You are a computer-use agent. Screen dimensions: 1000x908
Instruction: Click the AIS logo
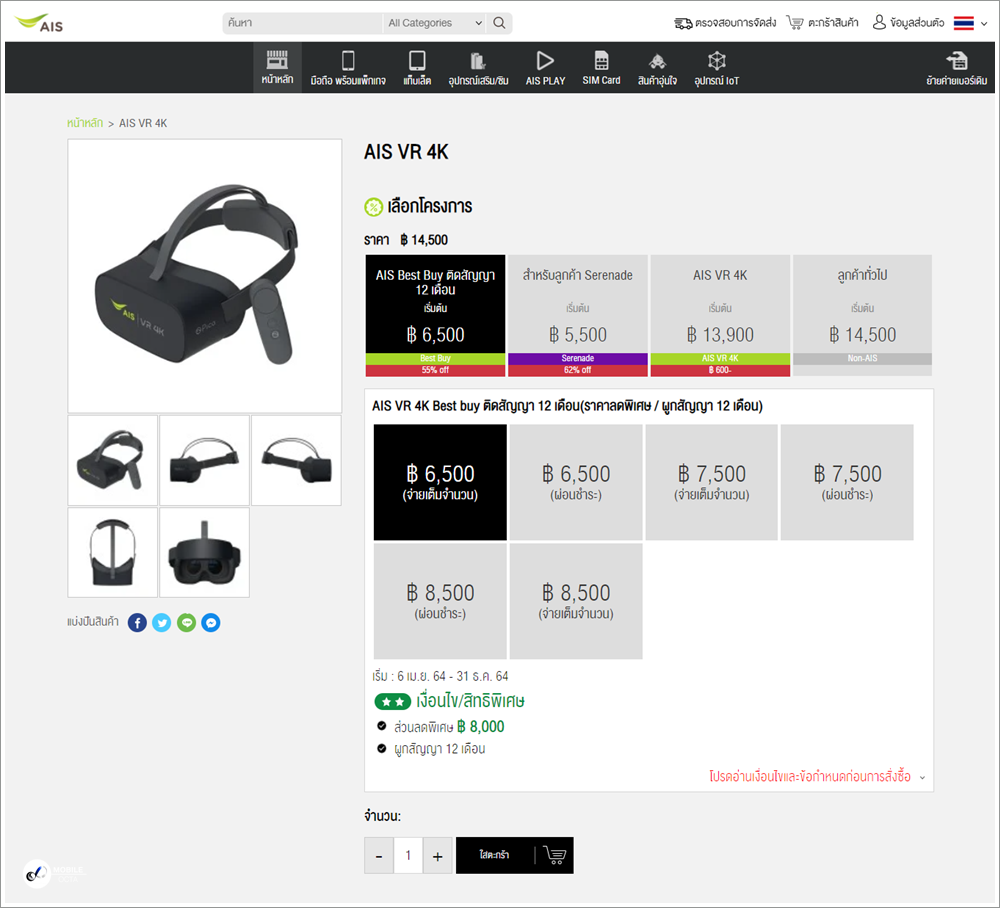[39, 23]
